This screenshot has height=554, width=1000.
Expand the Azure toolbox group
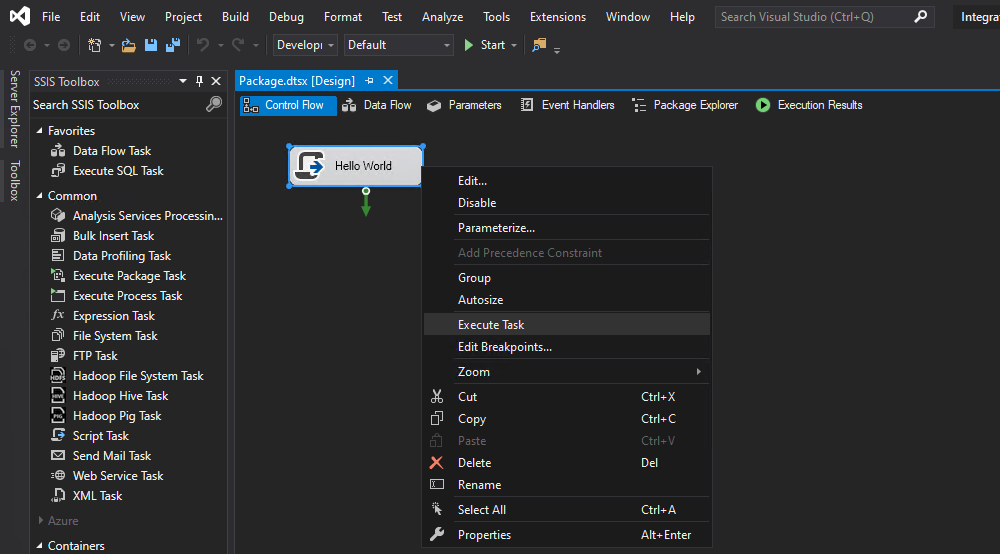click(40, 520)
